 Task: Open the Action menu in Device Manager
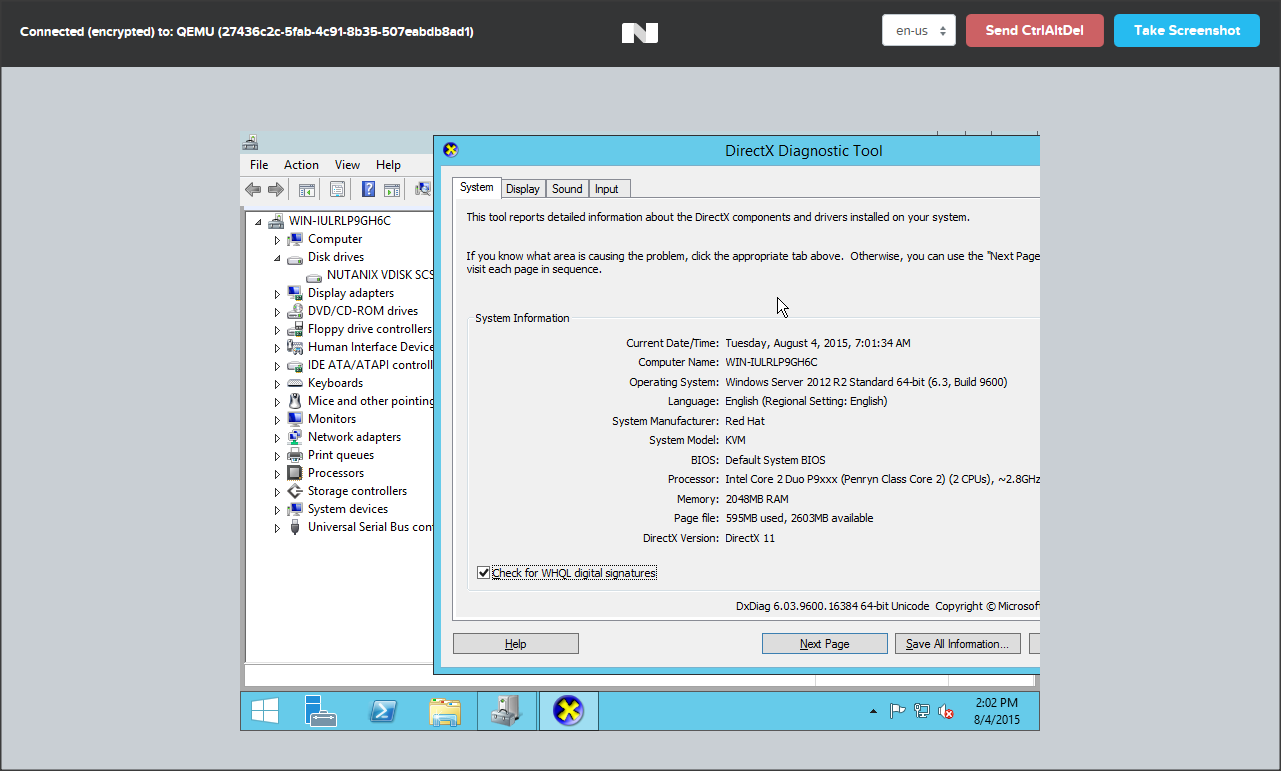pos(301,165)
